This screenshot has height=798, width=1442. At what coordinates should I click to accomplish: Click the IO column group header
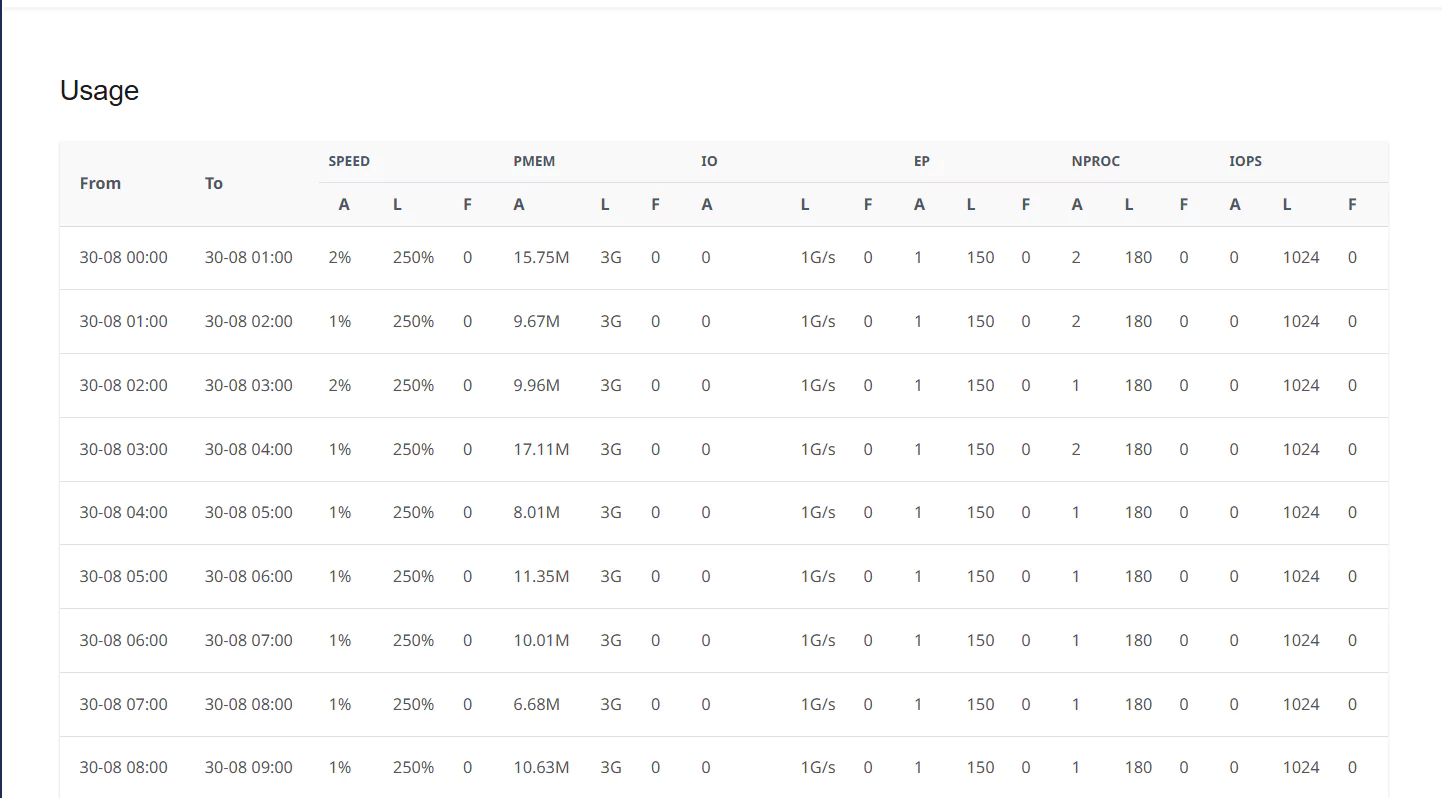[709, 161]
